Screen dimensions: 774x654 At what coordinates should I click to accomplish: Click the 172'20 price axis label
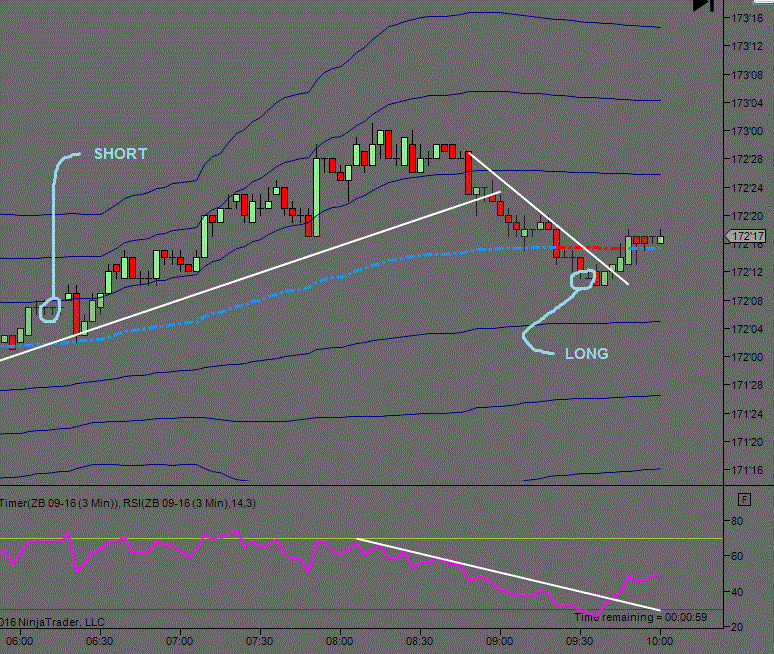(x=747, y=216)
